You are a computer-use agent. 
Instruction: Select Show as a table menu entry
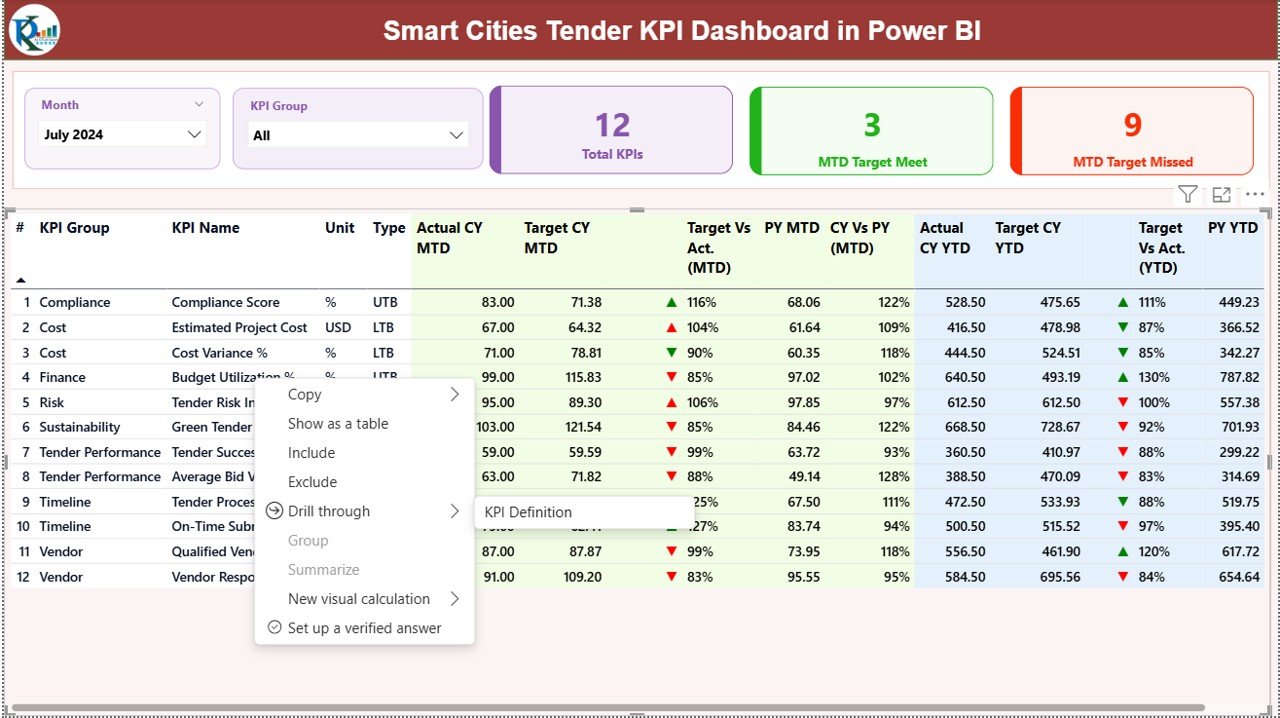click(x=338, y=424)
